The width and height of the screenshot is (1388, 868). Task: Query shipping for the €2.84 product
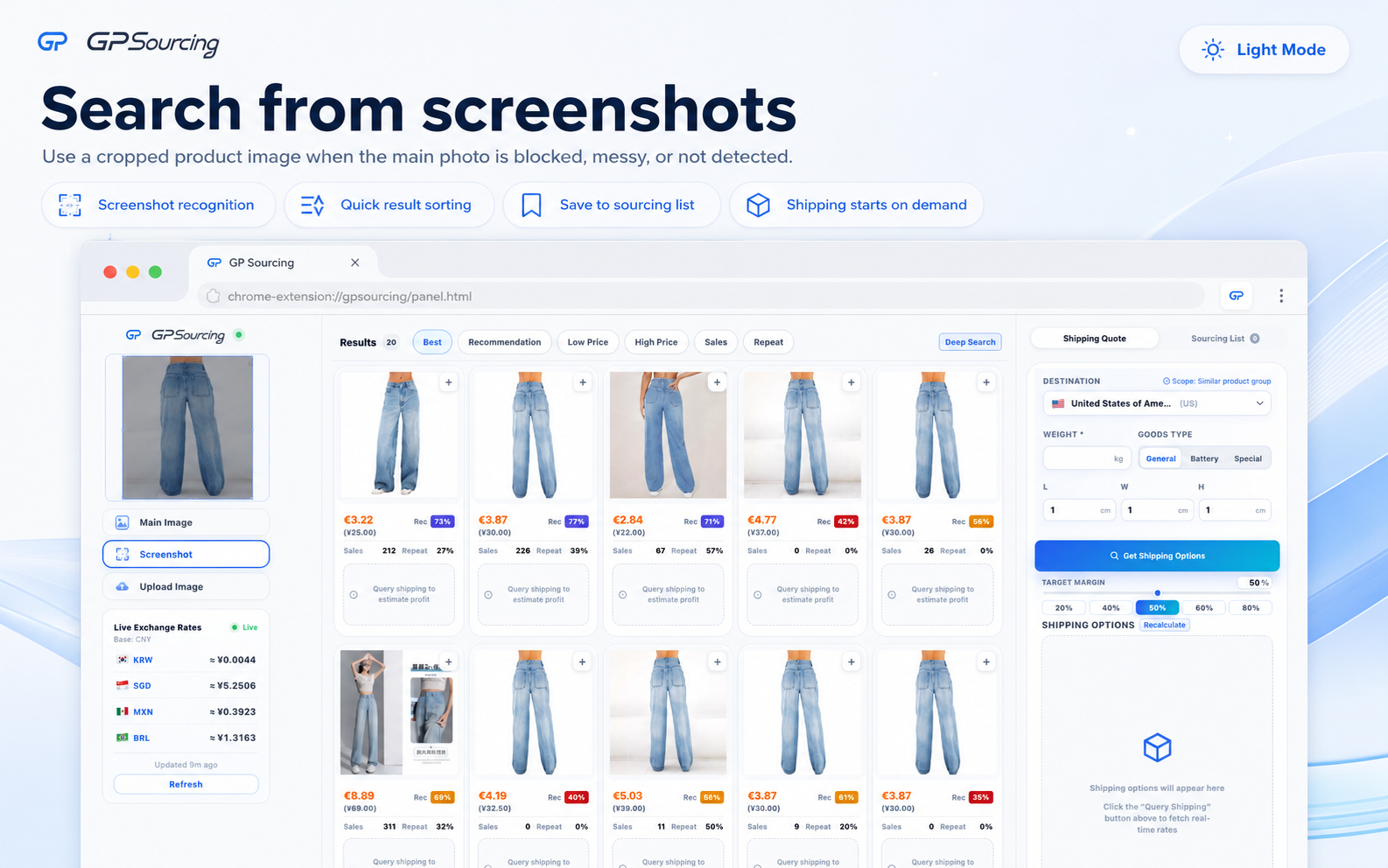(668, 594)
